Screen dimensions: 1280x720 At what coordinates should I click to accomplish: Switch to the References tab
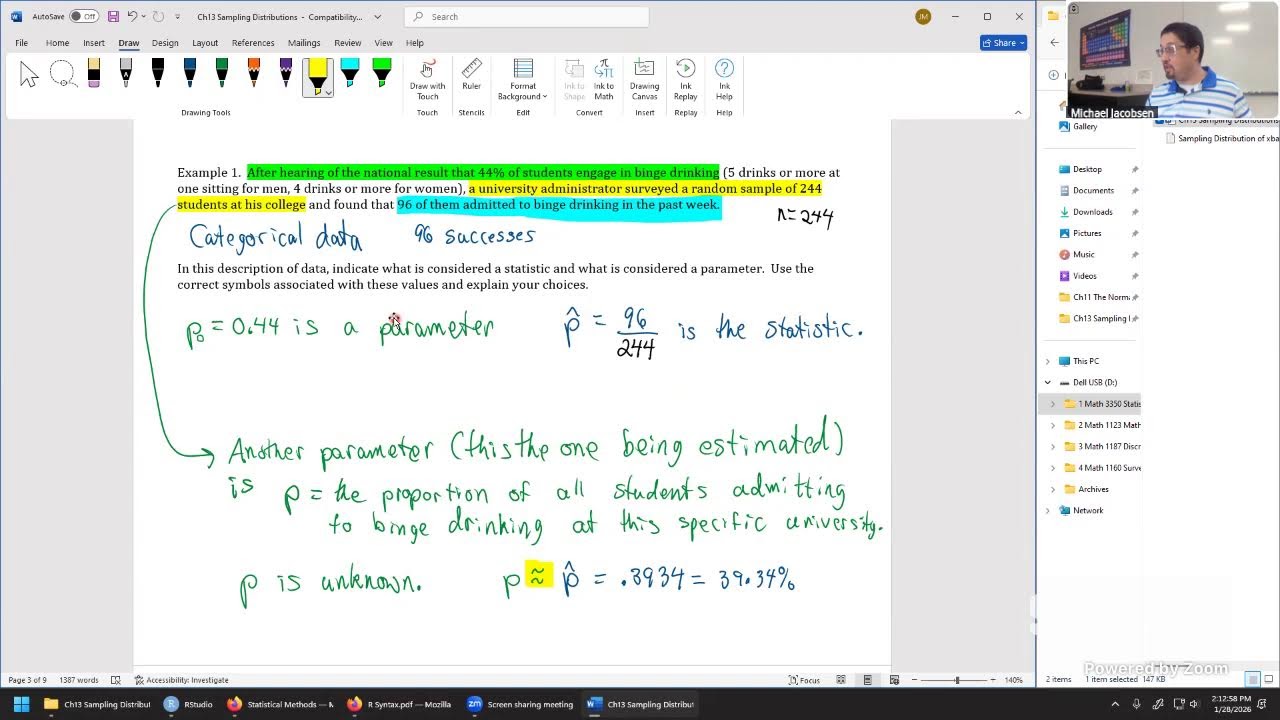[253, 43]
